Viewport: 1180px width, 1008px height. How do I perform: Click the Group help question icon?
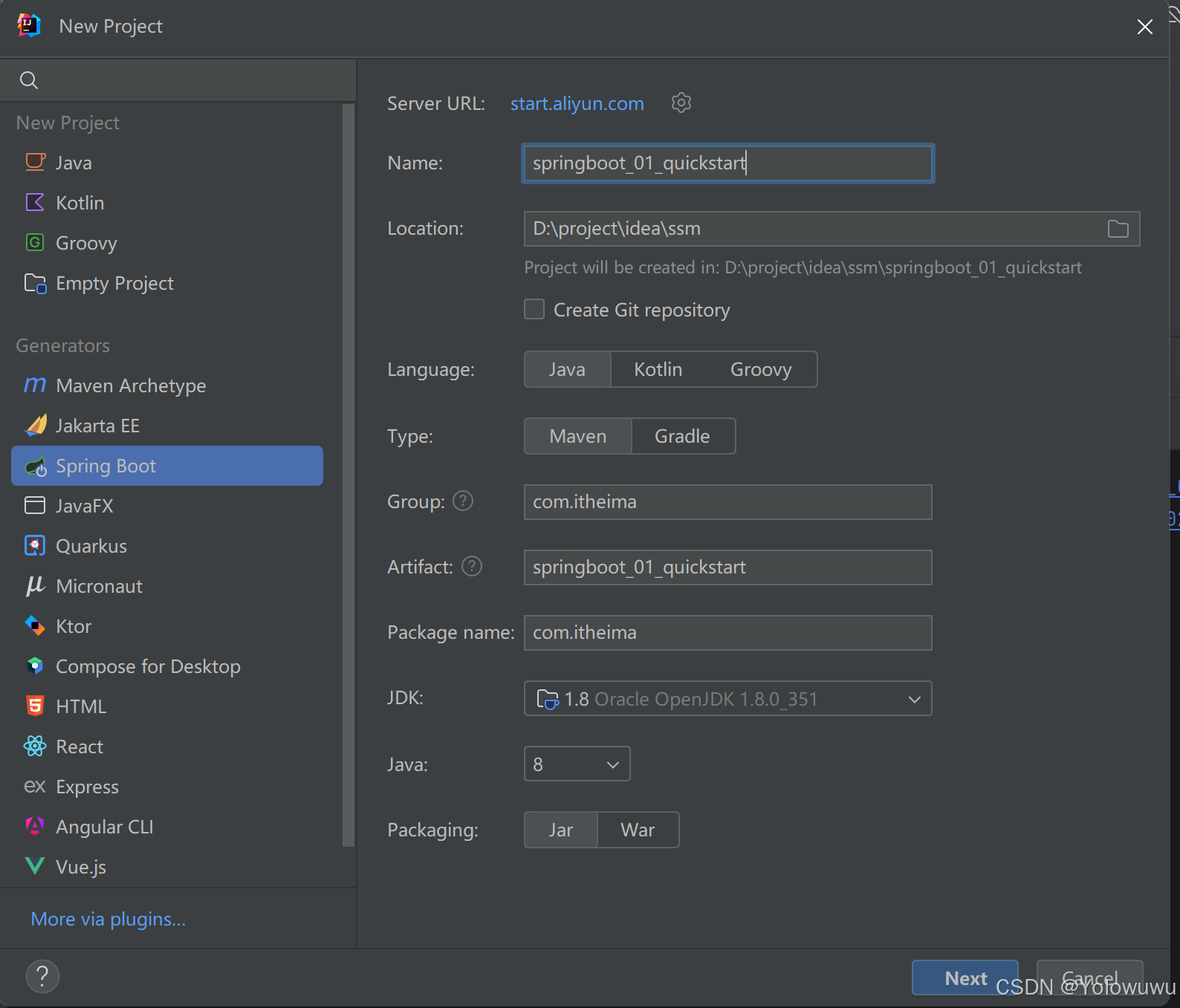pos(463,501)
